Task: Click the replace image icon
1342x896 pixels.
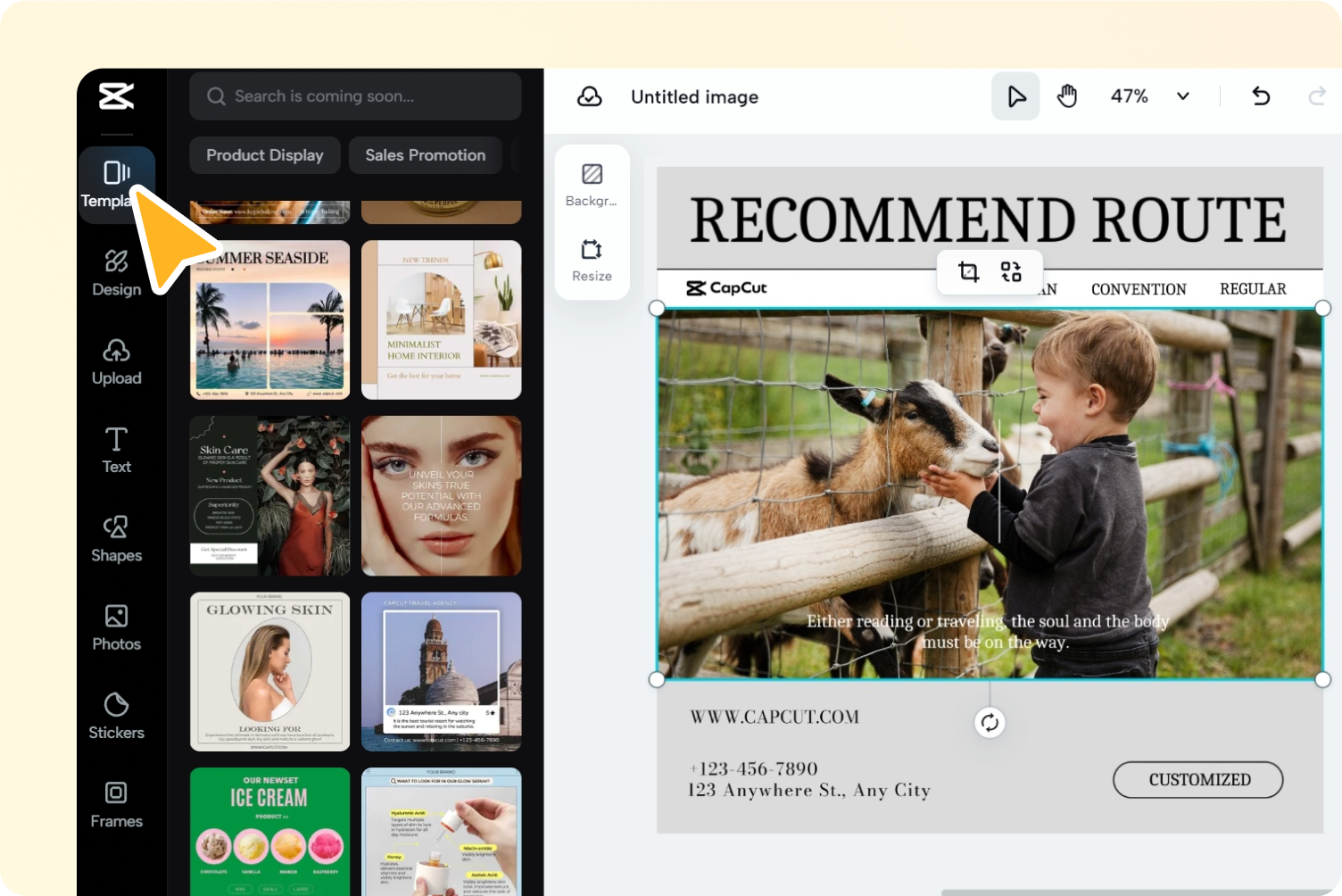Action: (x=1011, y=271)
